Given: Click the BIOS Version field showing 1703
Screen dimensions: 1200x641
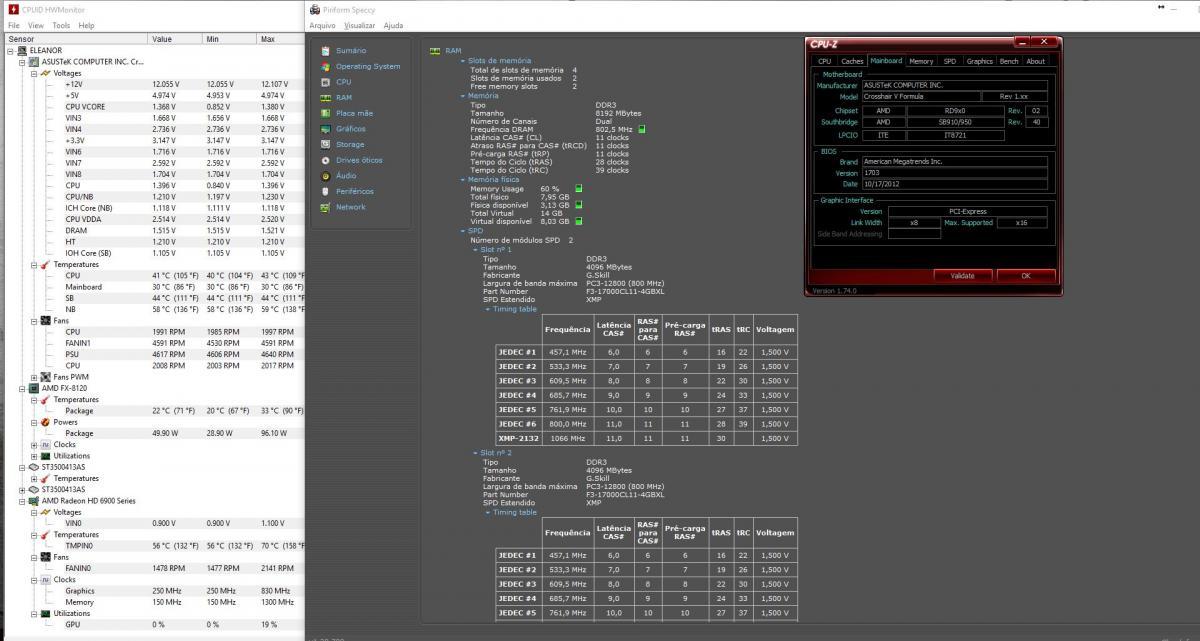Looking at the screenshot, I should (954, 173).
